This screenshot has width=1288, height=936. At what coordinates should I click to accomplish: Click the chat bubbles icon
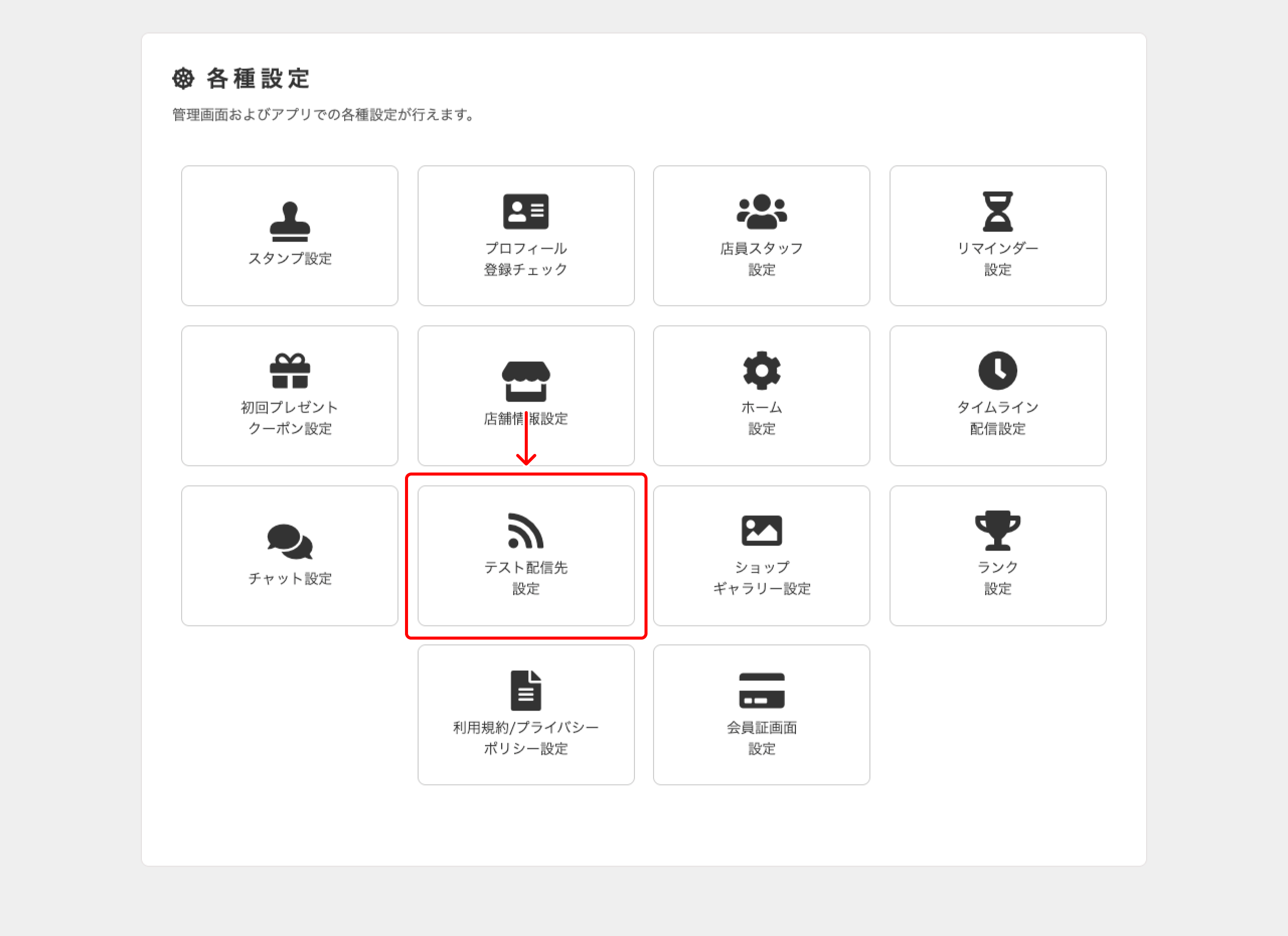290,541
